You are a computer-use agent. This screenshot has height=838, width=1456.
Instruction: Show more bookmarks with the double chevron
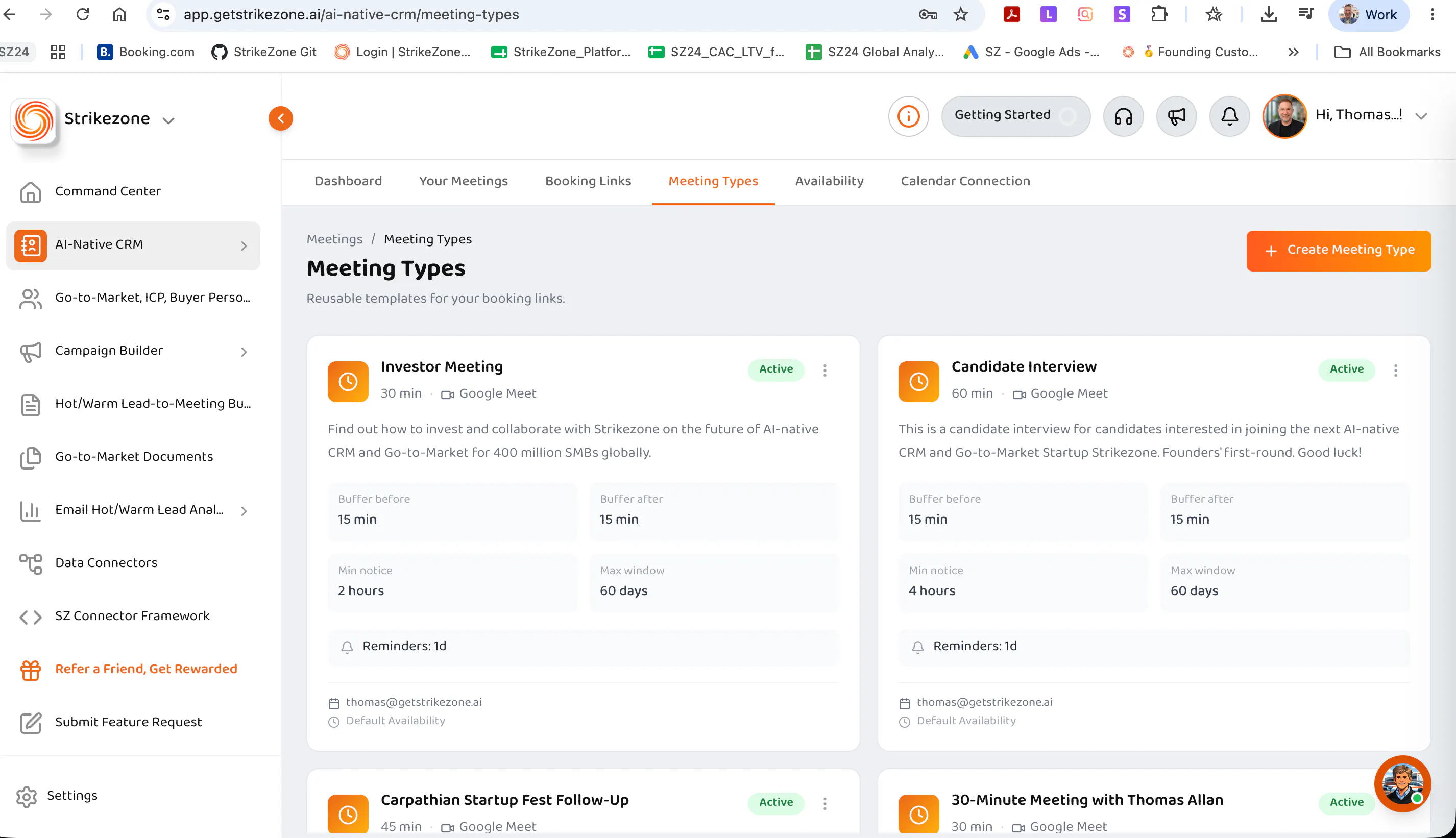click(1293, 52)
